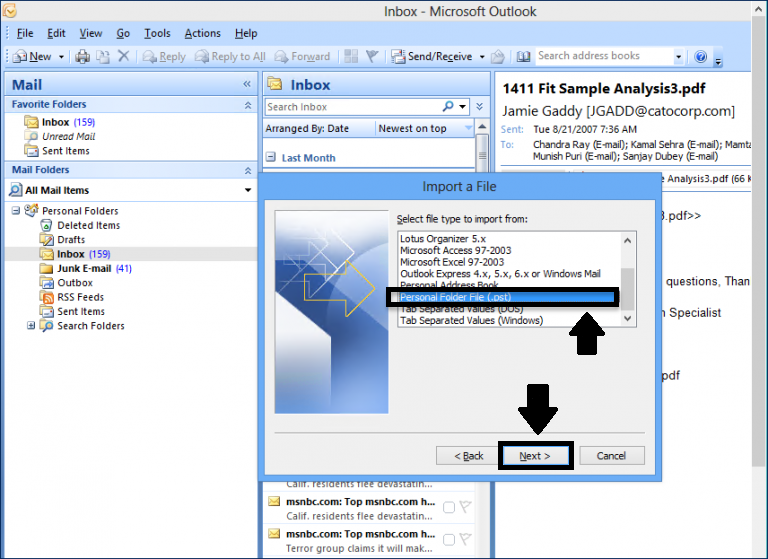Collapse the Mail Folders section
The image size is (768, 559).
coord(248,170)
